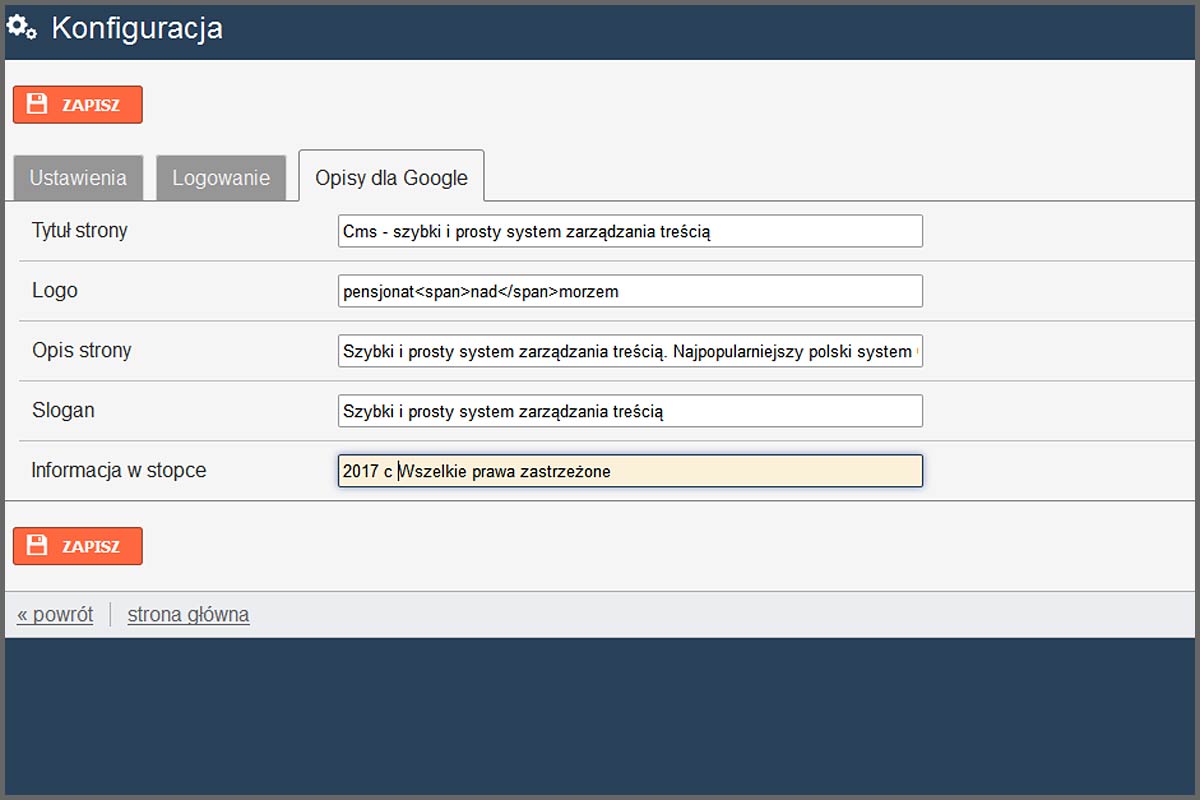Place cursor in the Slogan field

pyautogui.click(x=630, y=411)
